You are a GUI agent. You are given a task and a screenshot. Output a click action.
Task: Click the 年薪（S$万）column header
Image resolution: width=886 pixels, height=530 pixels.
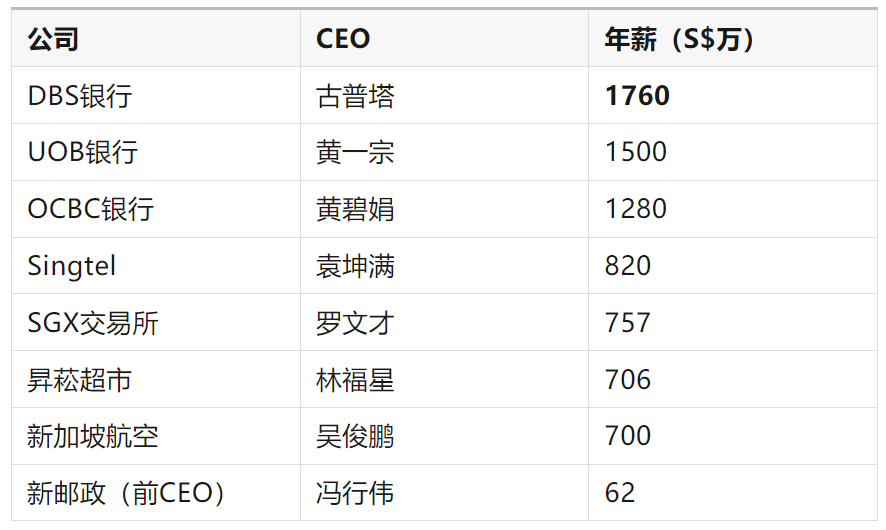tap(732, 38)
